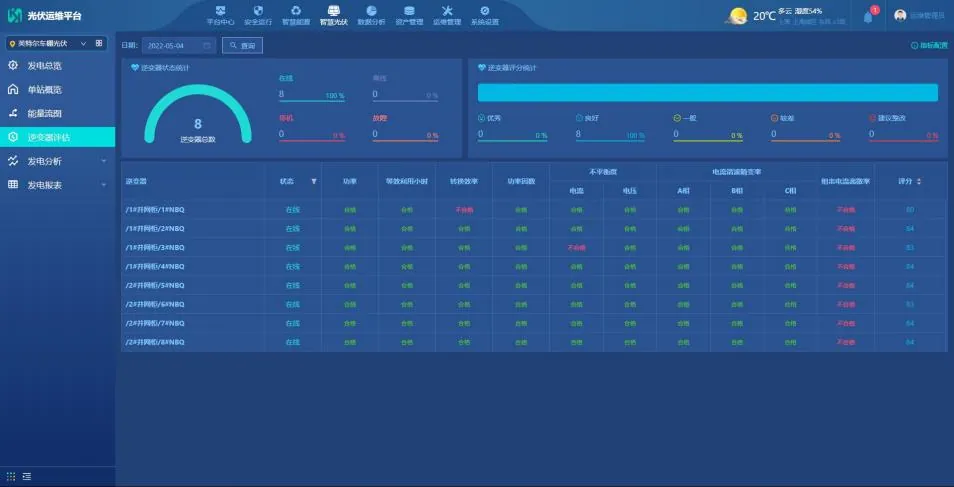Expand the 发电报表 sidebar submenu
This screenshot has width=954, height=487.
(x=103, y=185)
